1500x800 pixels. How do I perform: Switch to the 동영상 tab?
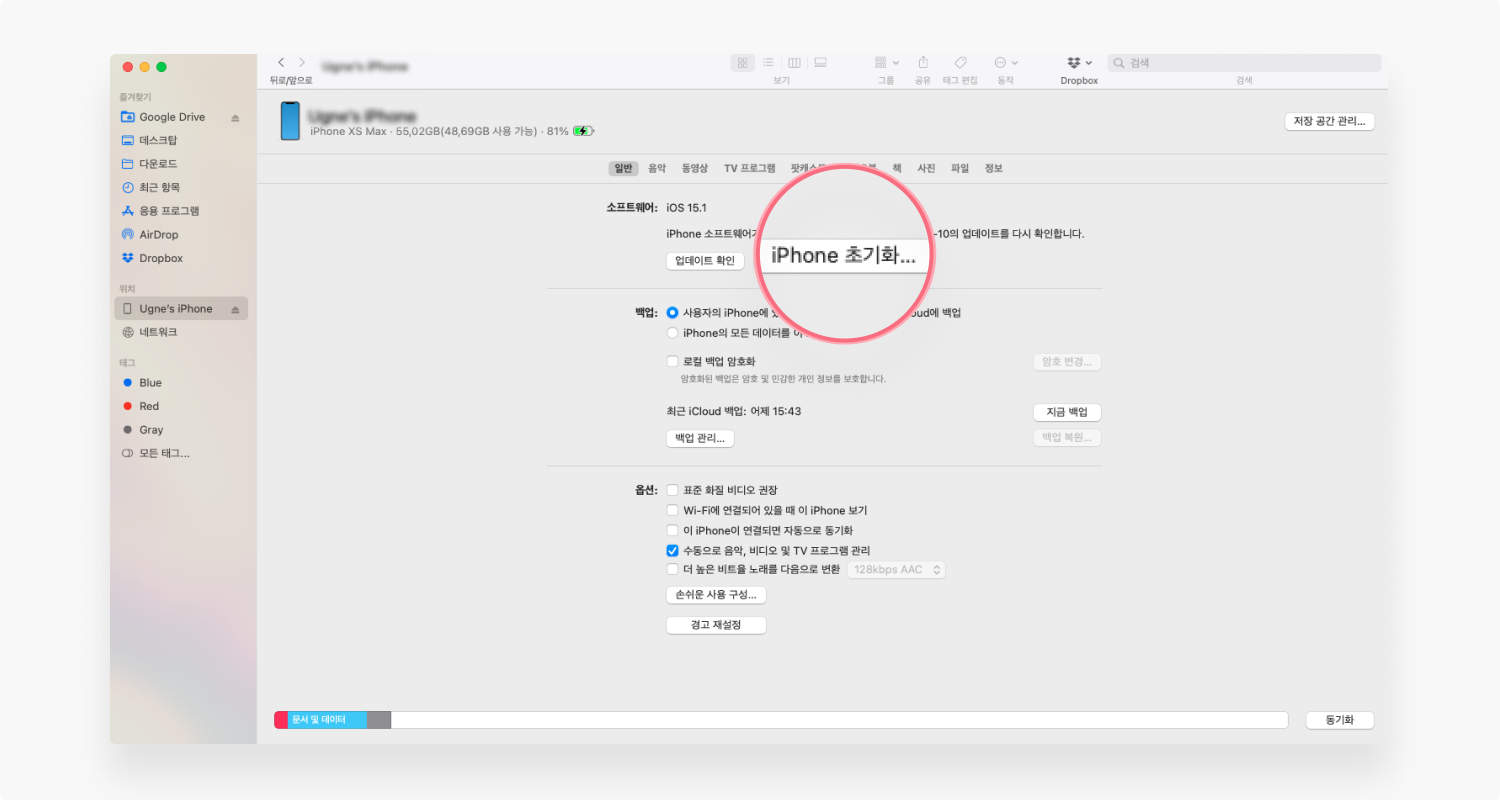[x=695, y=168]
